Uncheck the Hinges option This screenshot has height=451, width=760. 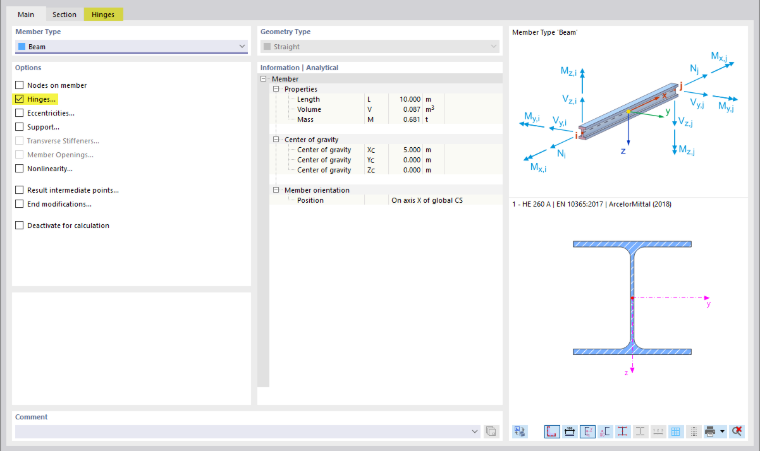[x=19, y=99]
